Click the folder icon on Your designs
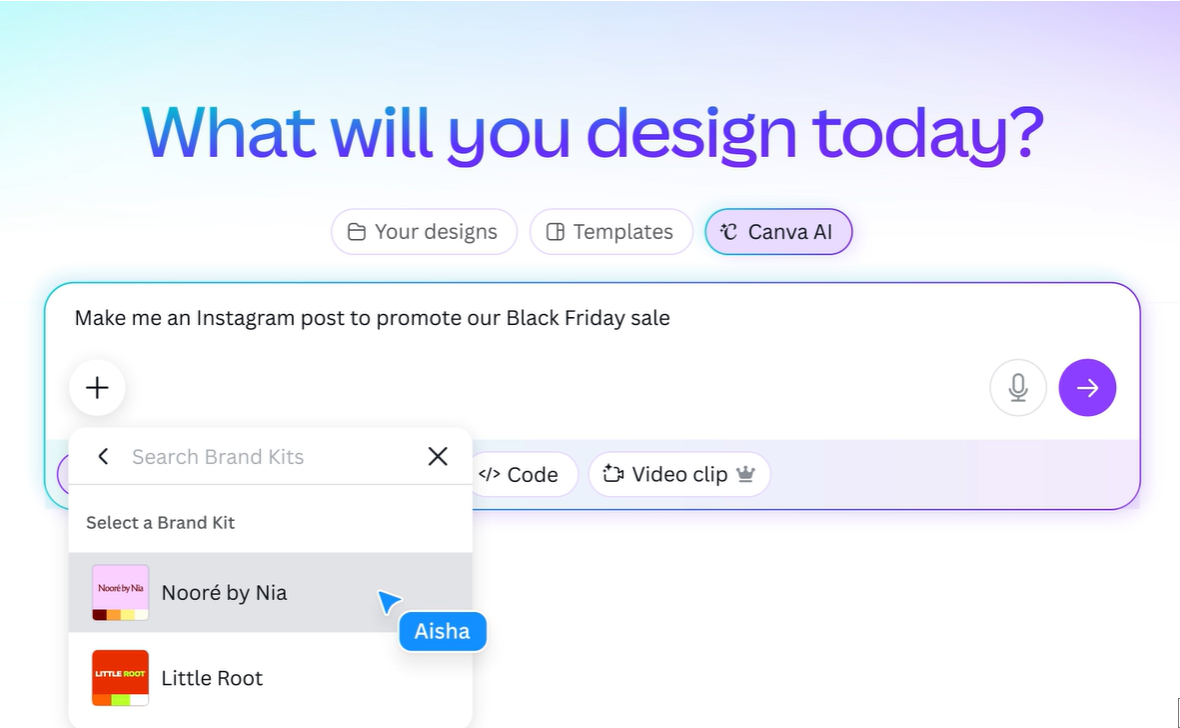Image resolution: width=1180 pixels, height=728 pixels. tap(356, 231)
